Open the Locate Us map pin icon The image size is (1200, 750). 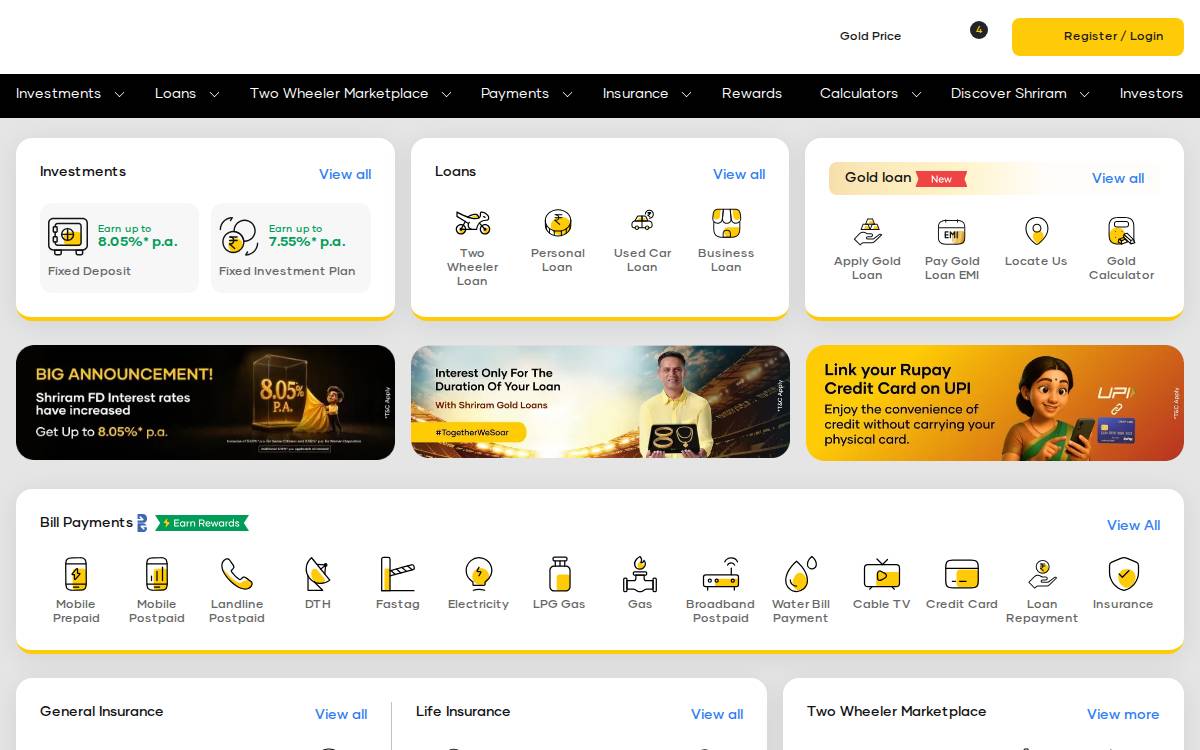coord(1037,231)
